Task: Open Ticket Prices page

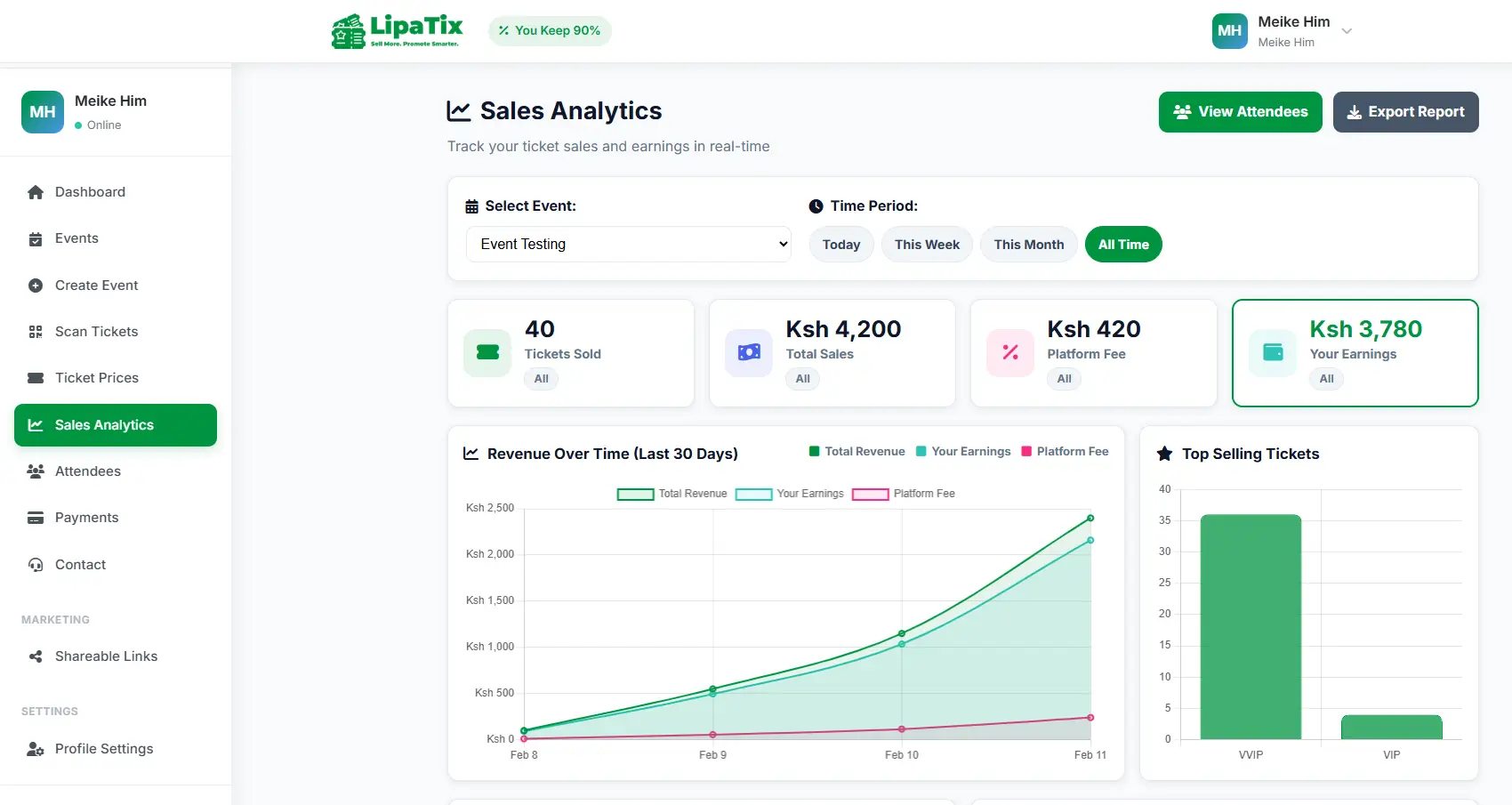Action: click(116, 378)
